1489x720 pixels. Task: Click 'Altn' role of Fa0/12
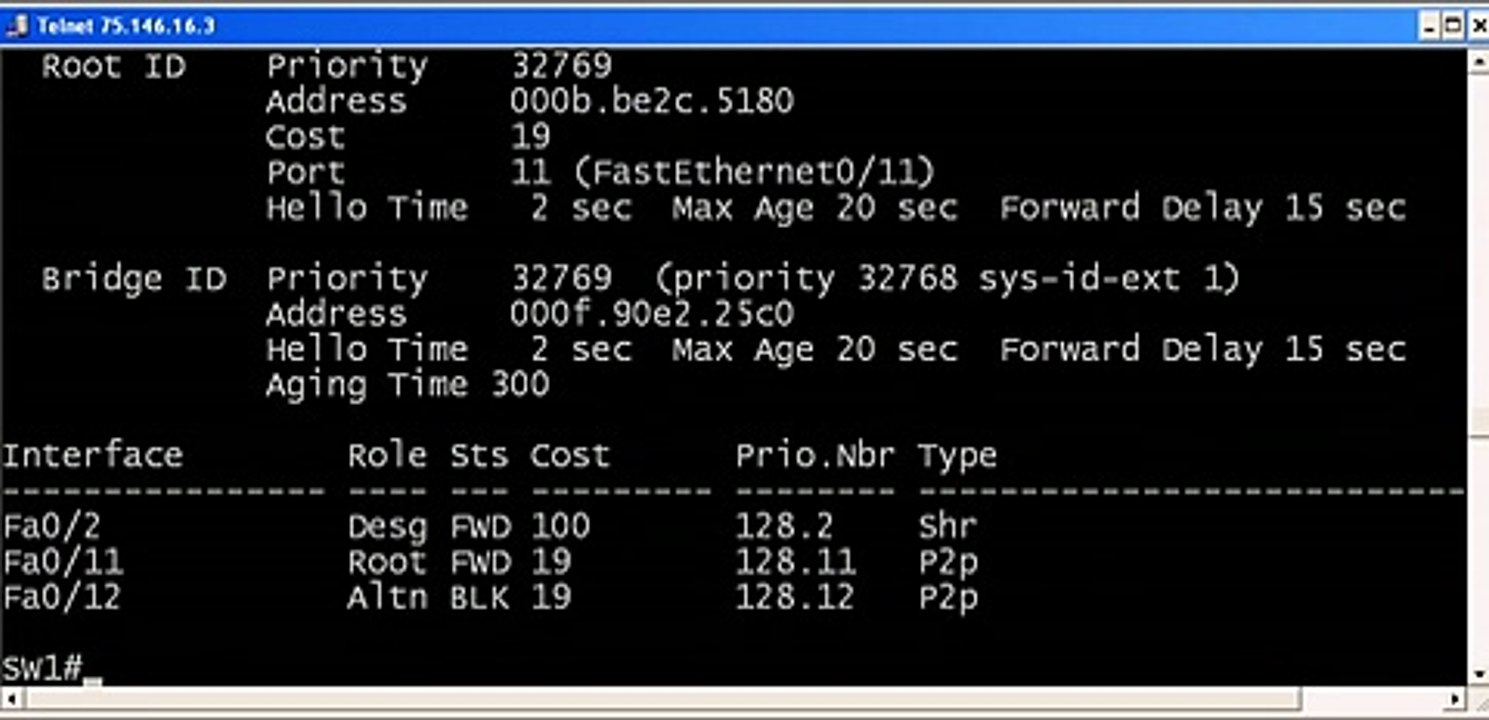click(x=387, y=597)
